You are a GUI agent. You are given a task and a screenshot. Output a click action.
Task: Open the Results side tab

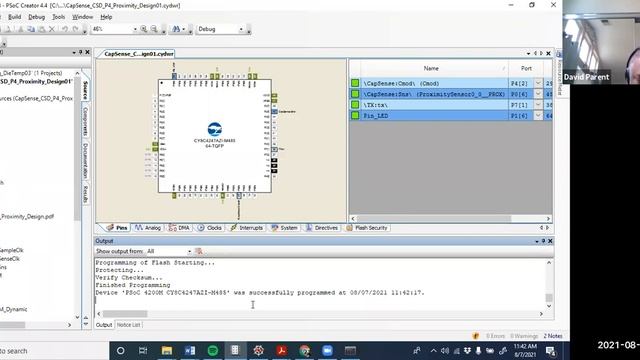(85, 193)
